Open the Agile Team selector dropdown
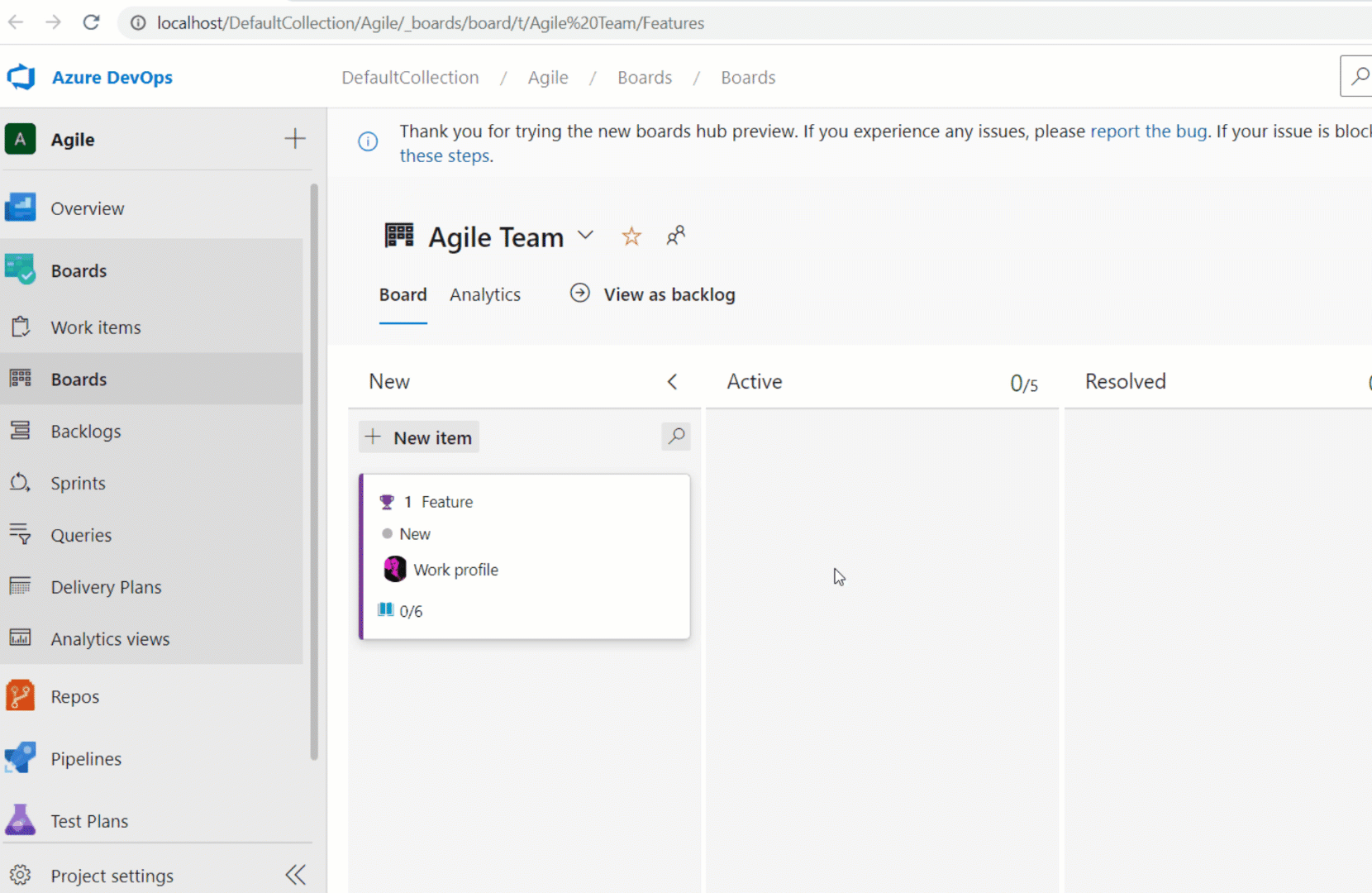Screen dimensions: 1372x893 [586, 236]
